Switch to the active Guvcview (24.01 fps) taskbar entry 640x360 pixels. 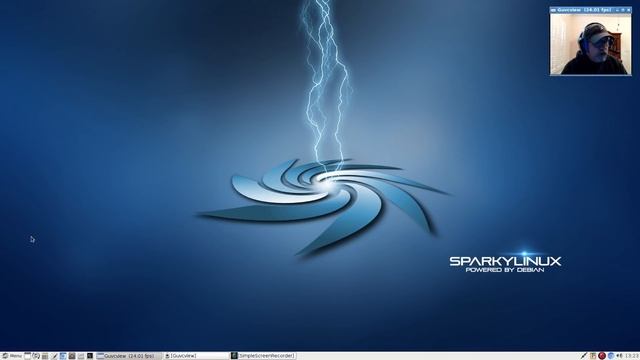129,356
